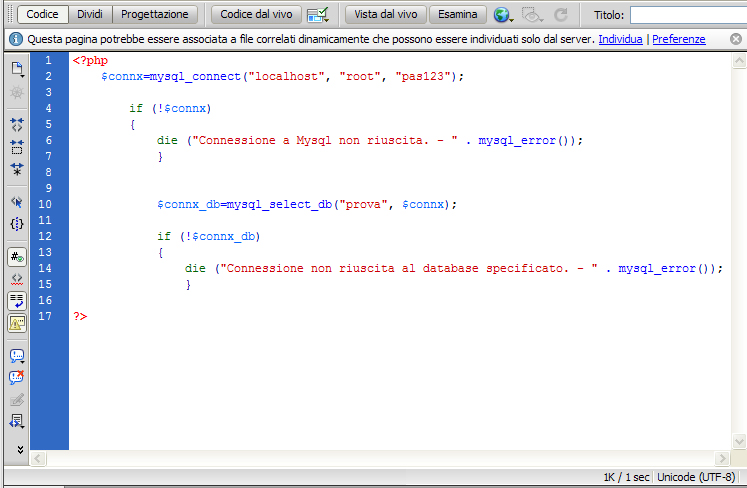The width and height of the screenshot is (747, 488).
Task: Toggle Esamina inspect mode
Action: pos(458,14)
